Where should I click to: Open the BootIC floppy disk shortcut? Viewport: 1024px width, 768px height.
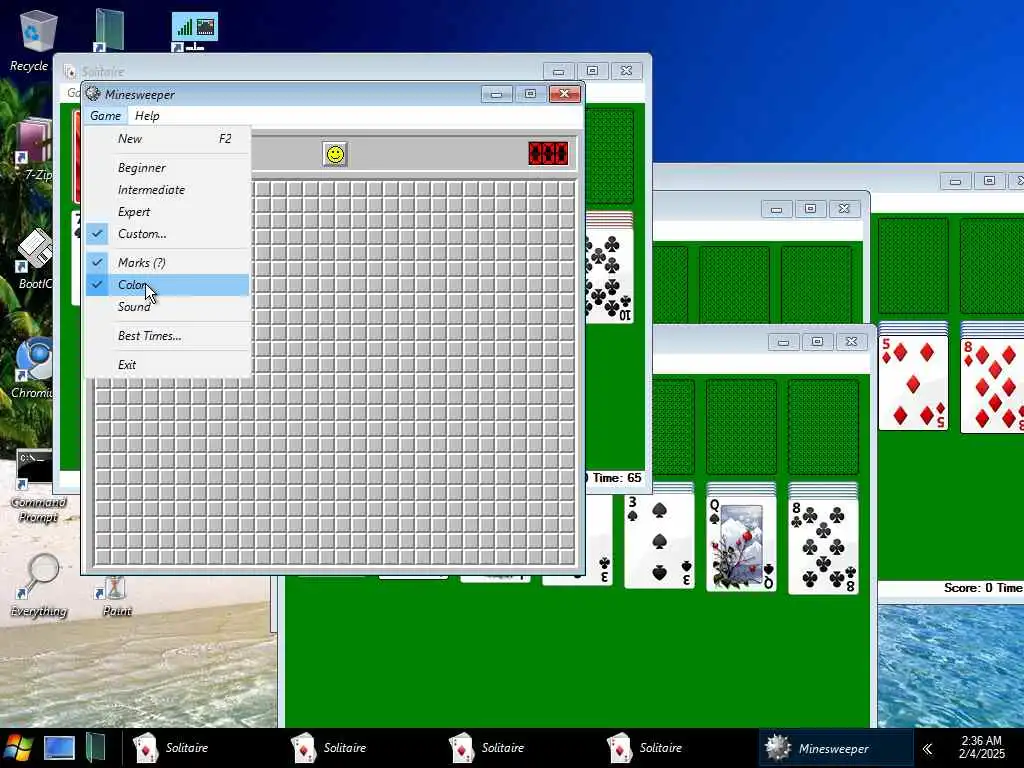[35, 259]
